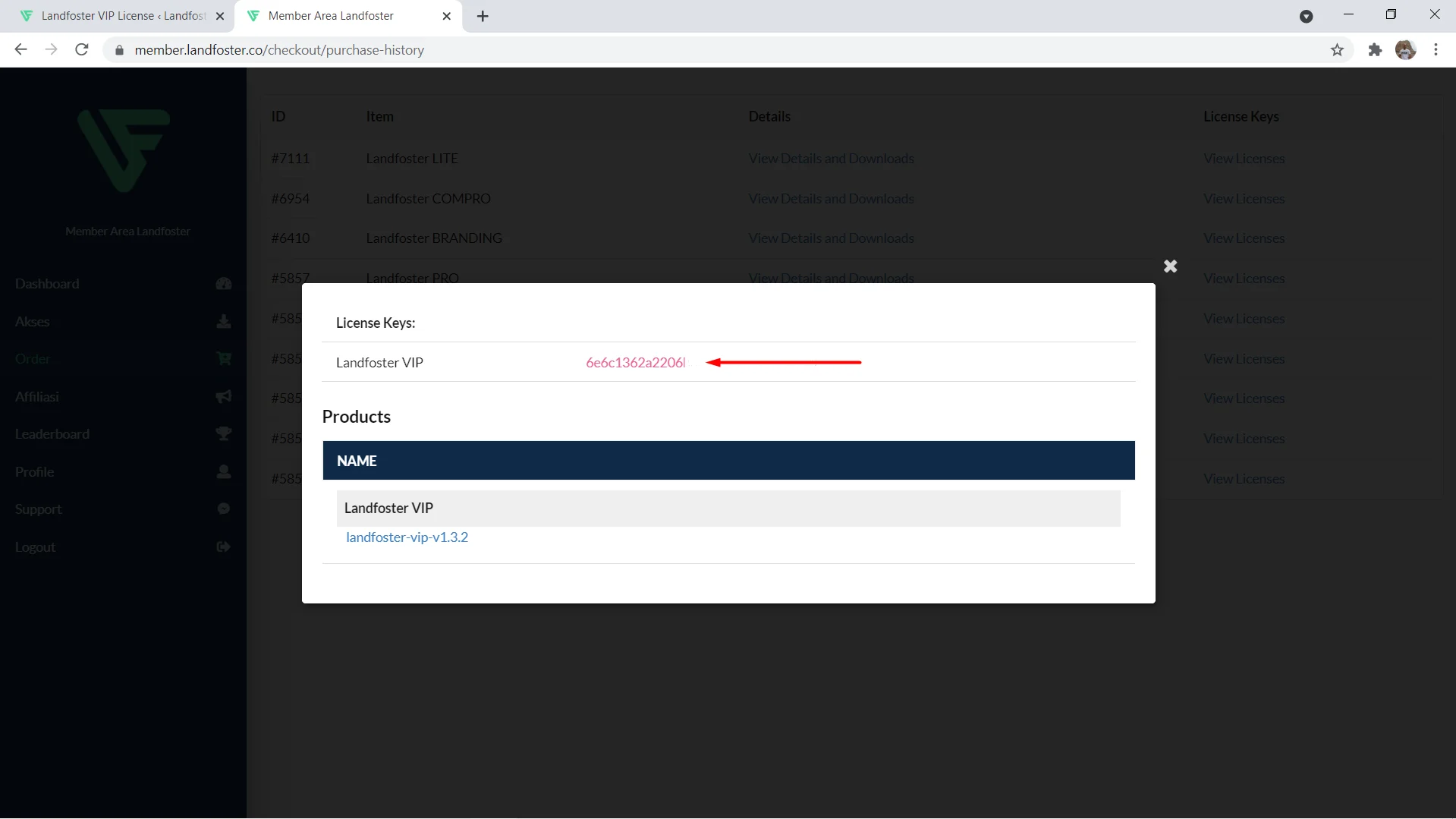
Task: Open Order in the sidebar menu
Action: click(x=33, y=358)
